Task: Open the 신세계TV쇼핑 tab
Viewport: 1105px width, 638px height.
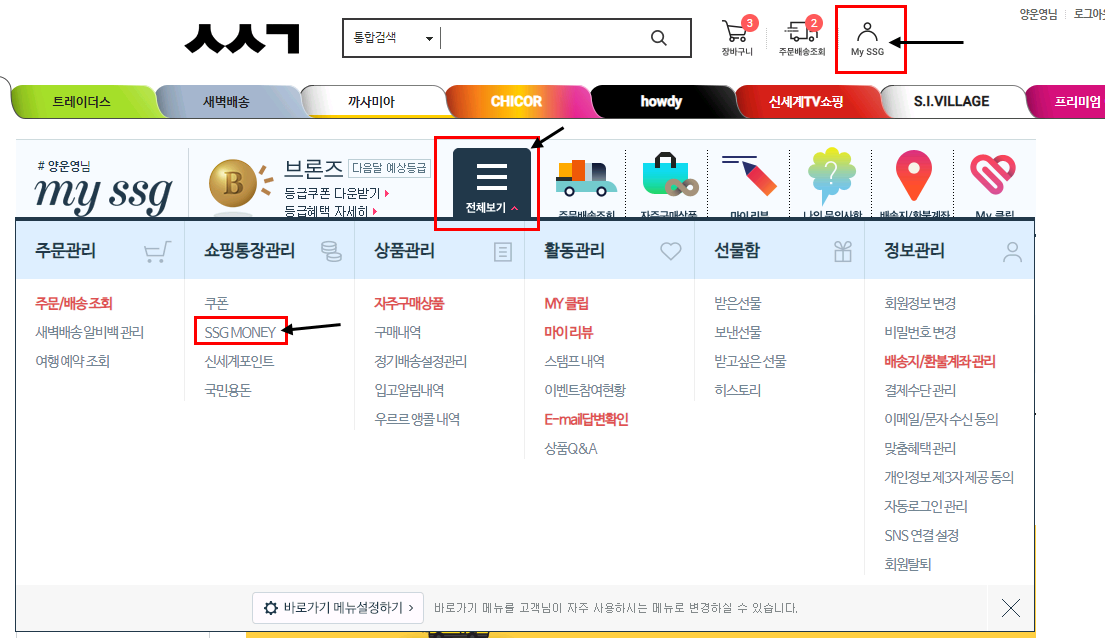Action: click(x=805, y=102)
